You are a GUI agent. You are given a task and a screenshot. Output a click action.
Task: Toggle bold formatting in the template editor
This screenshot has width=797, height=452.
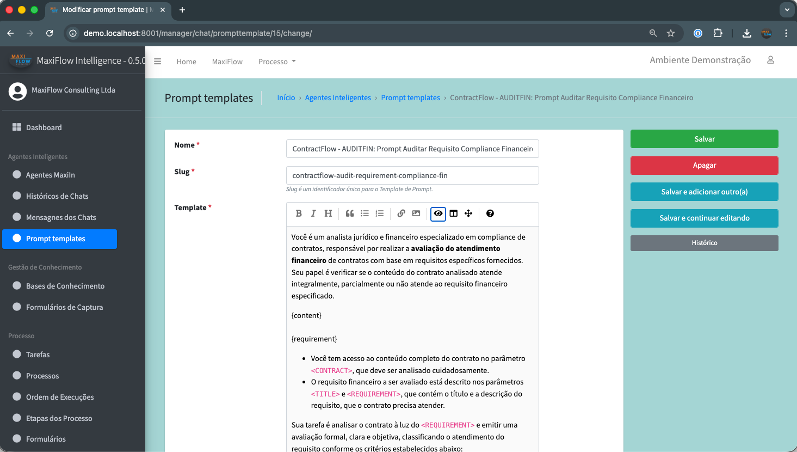[x=298, y=214]
